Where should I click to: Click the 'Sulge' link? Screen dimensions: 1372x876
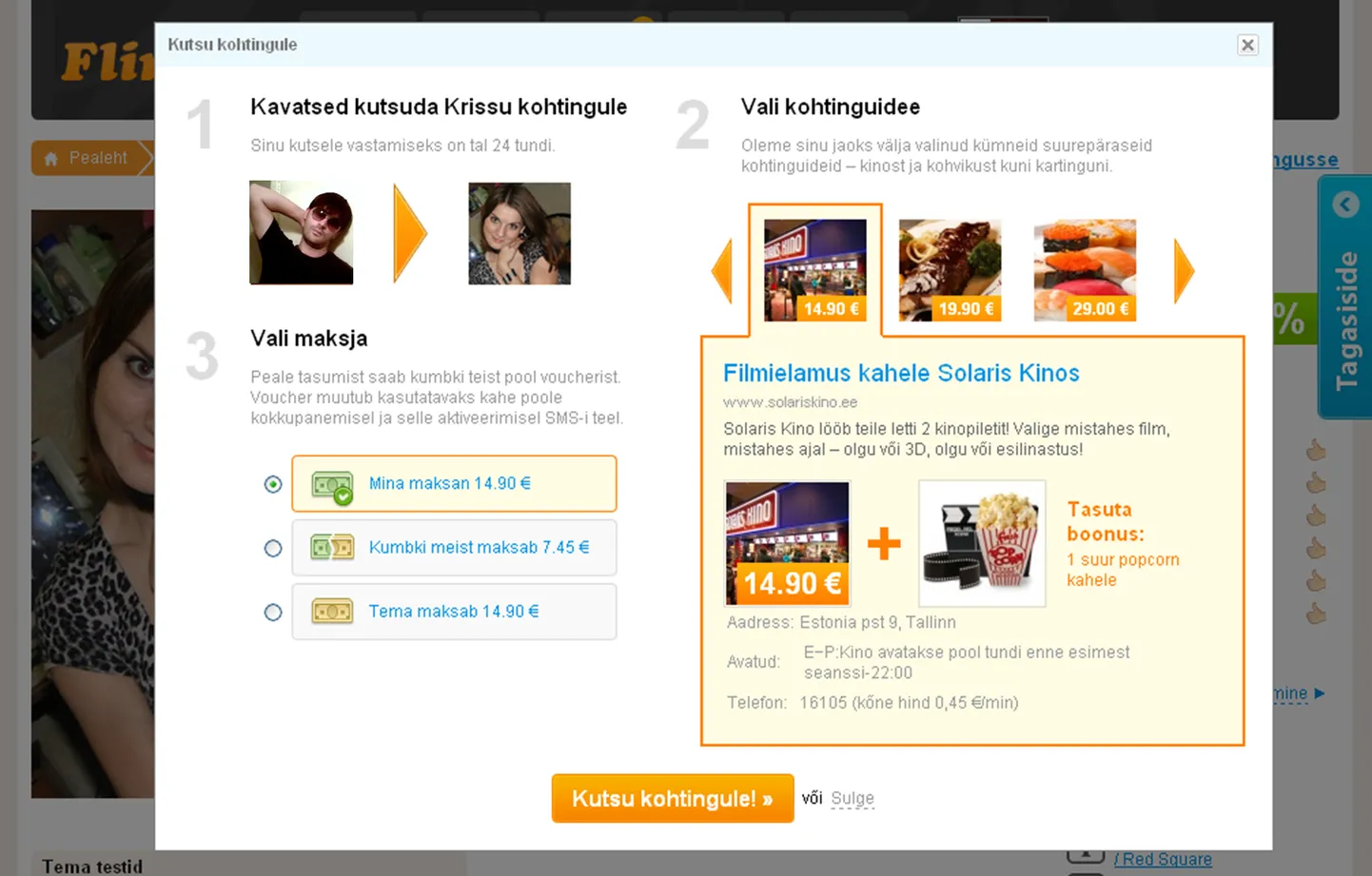853,798
